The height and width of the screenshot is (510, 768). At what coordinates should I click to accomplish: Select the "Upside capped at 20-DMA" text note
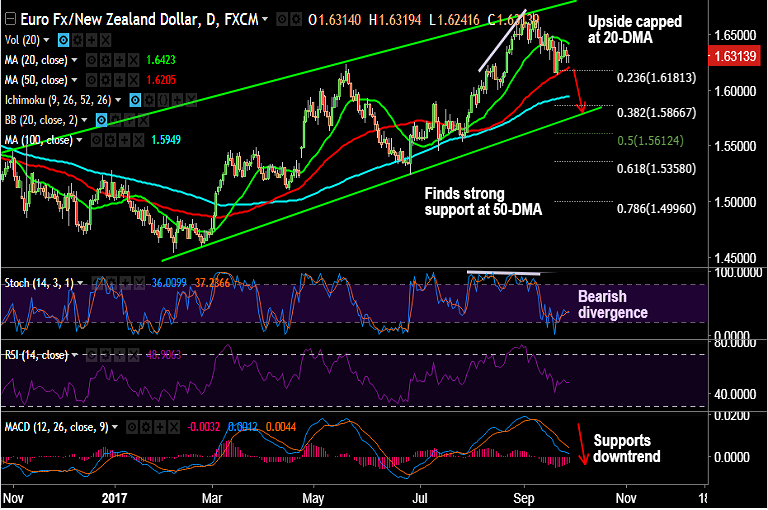pos(635,29)
